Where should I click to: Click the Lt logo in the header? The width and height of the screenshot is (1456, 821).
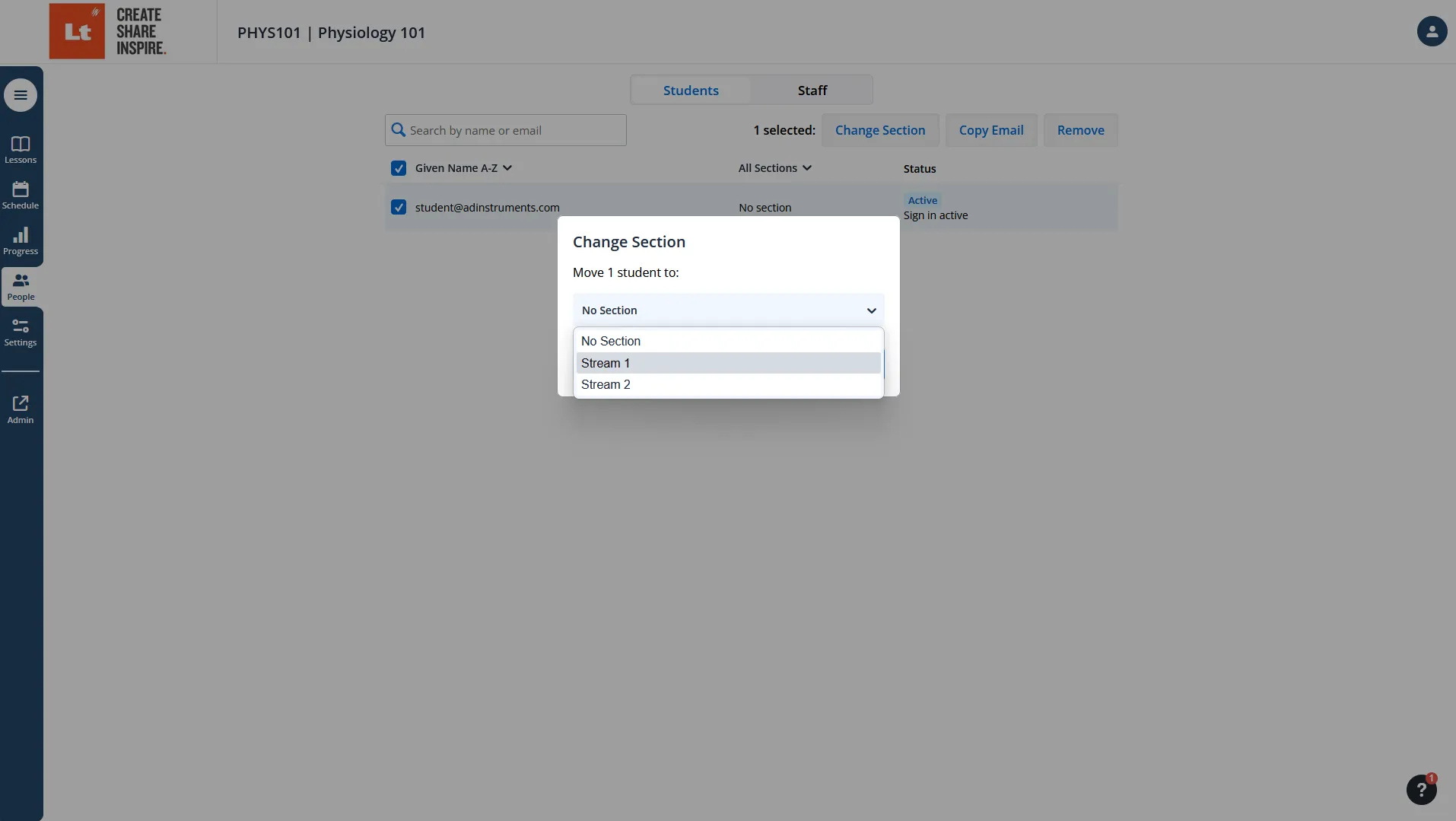pyautogui.click(x=77, y=31)
